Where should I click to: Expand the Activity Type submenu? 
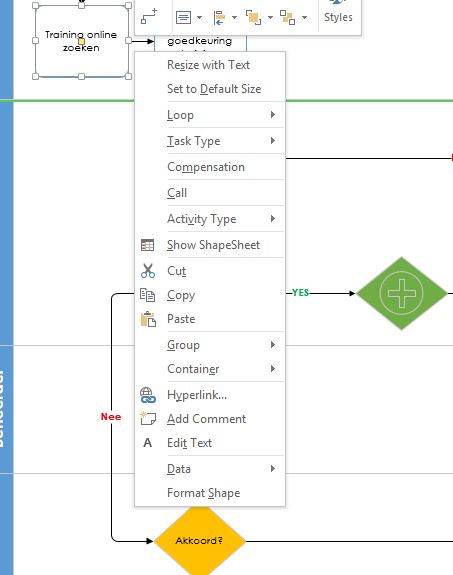point(210,219)
